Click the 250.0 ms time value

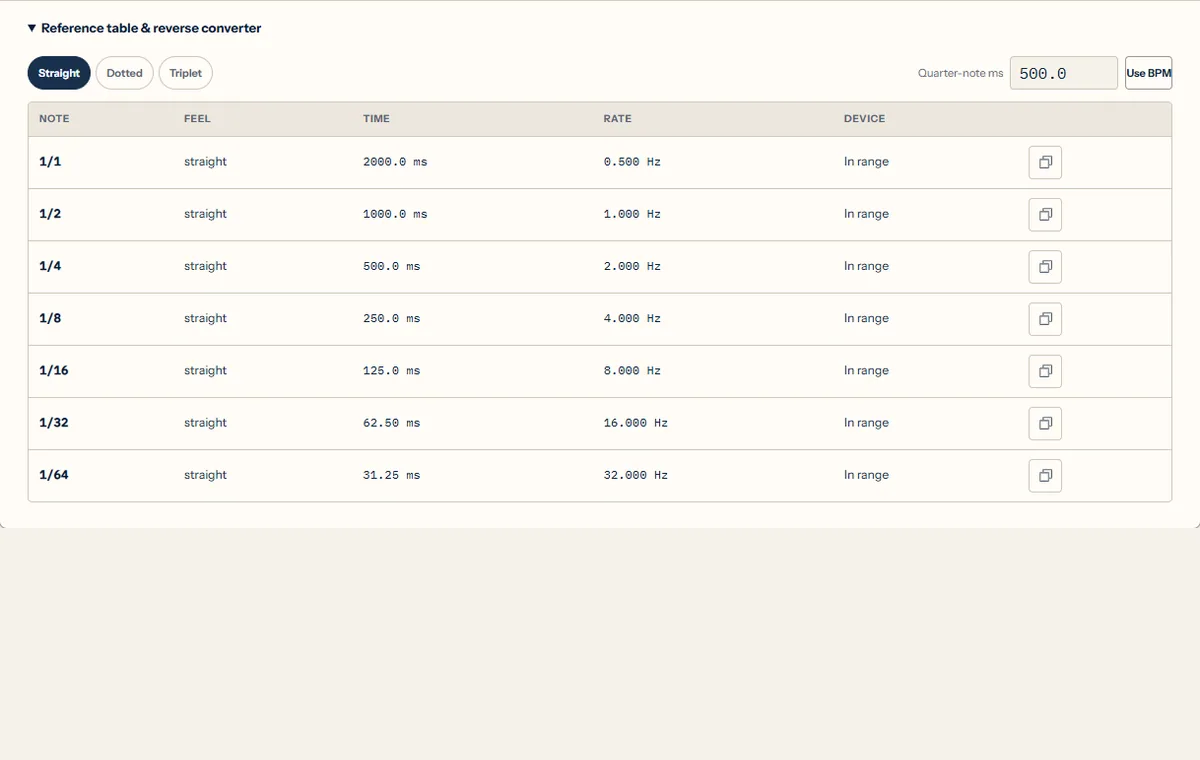[x=391, y=318]
